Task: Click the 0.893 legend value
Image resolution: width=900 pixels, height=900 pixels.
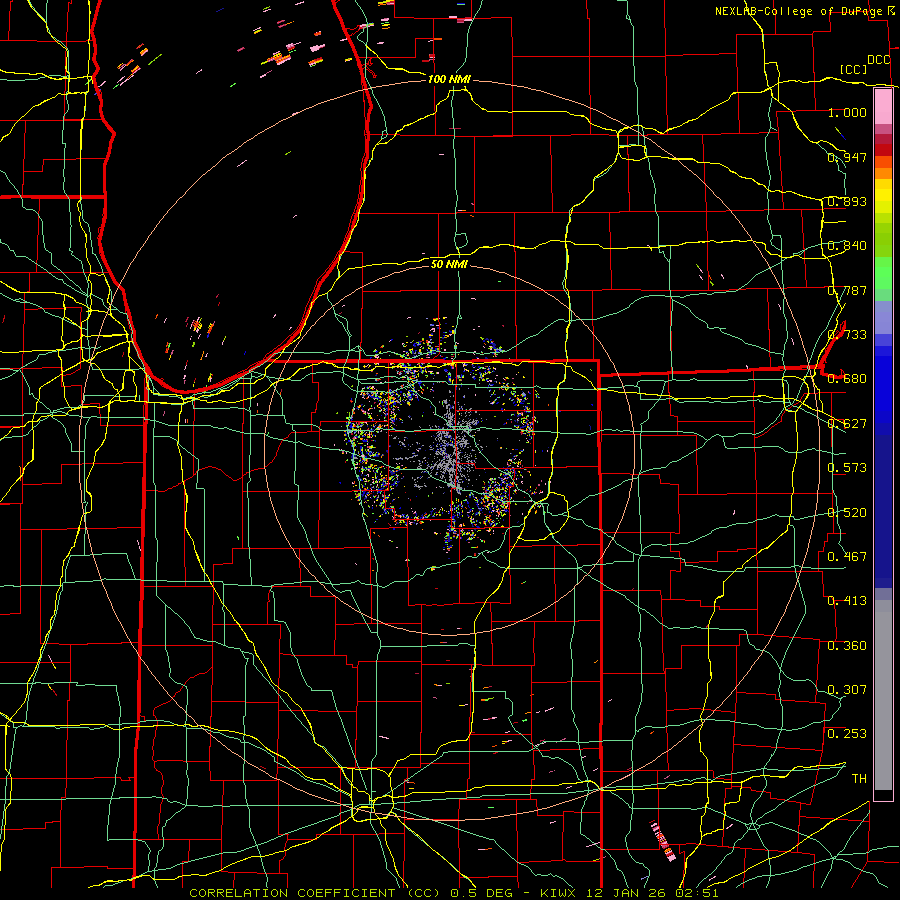Action: pyautogui.click(x=847, y=201)
